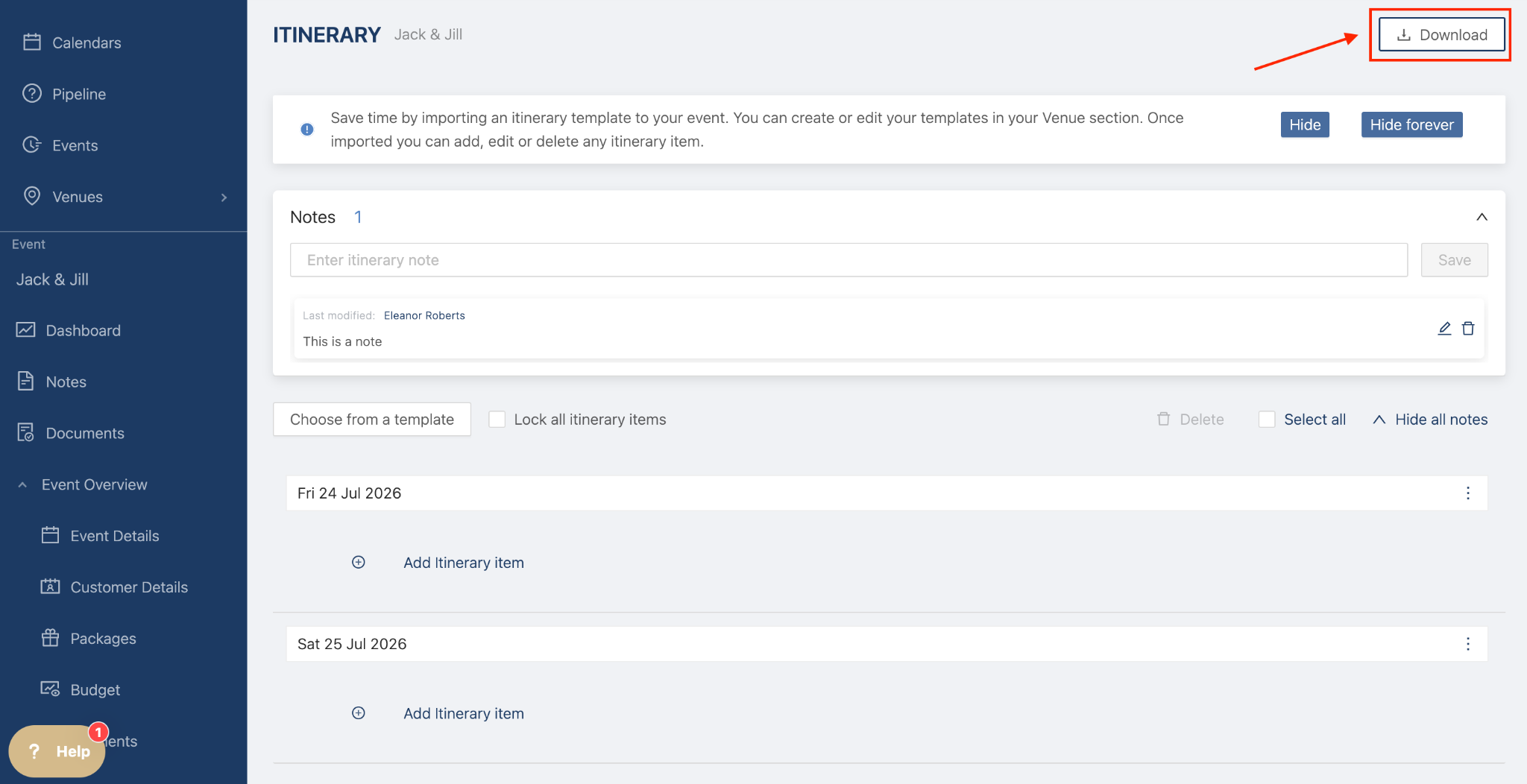Open Pipeline in the sidebar
The image size is (1527, 784).
tap(78, 95)
